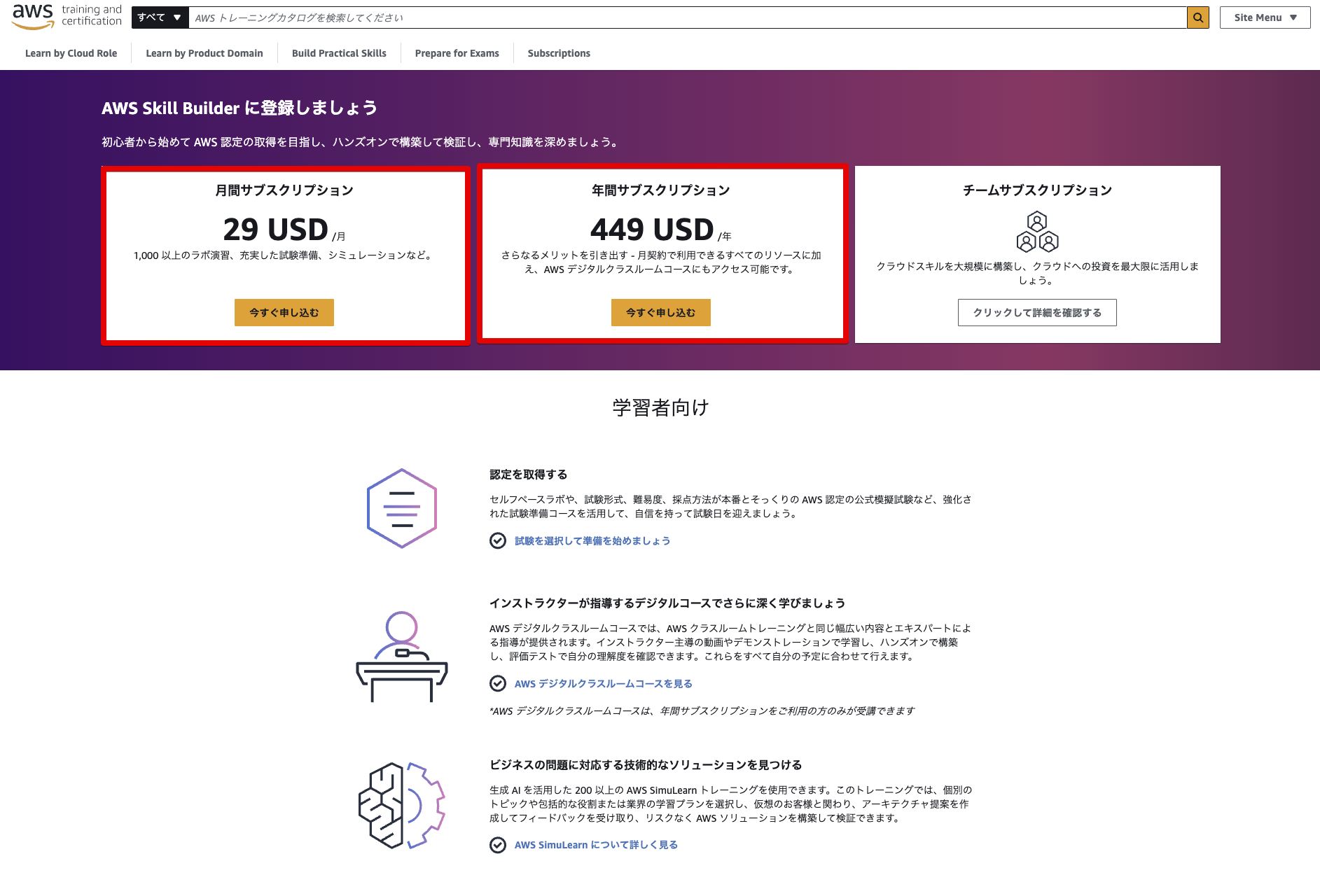
Task: Click the orange search magnifier button
Action: [1198, 17]
